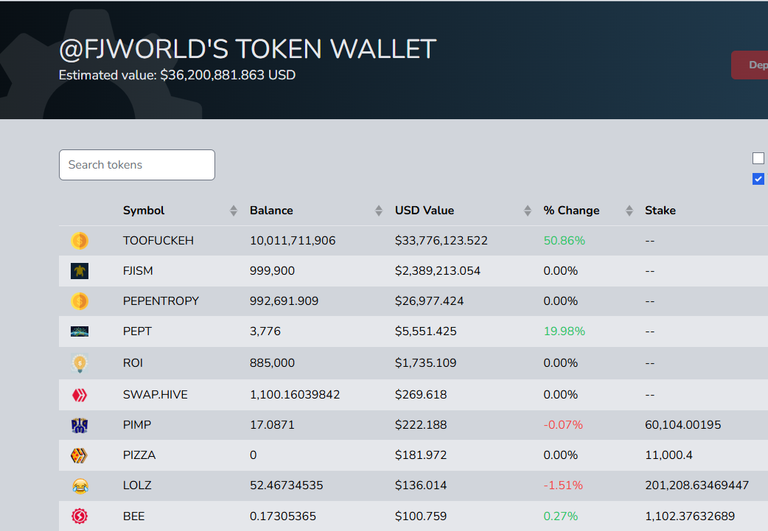Click the % Change column header
The width and height of the screenshot is (768, 531).
pyautogui.click(x=571, y=211)
